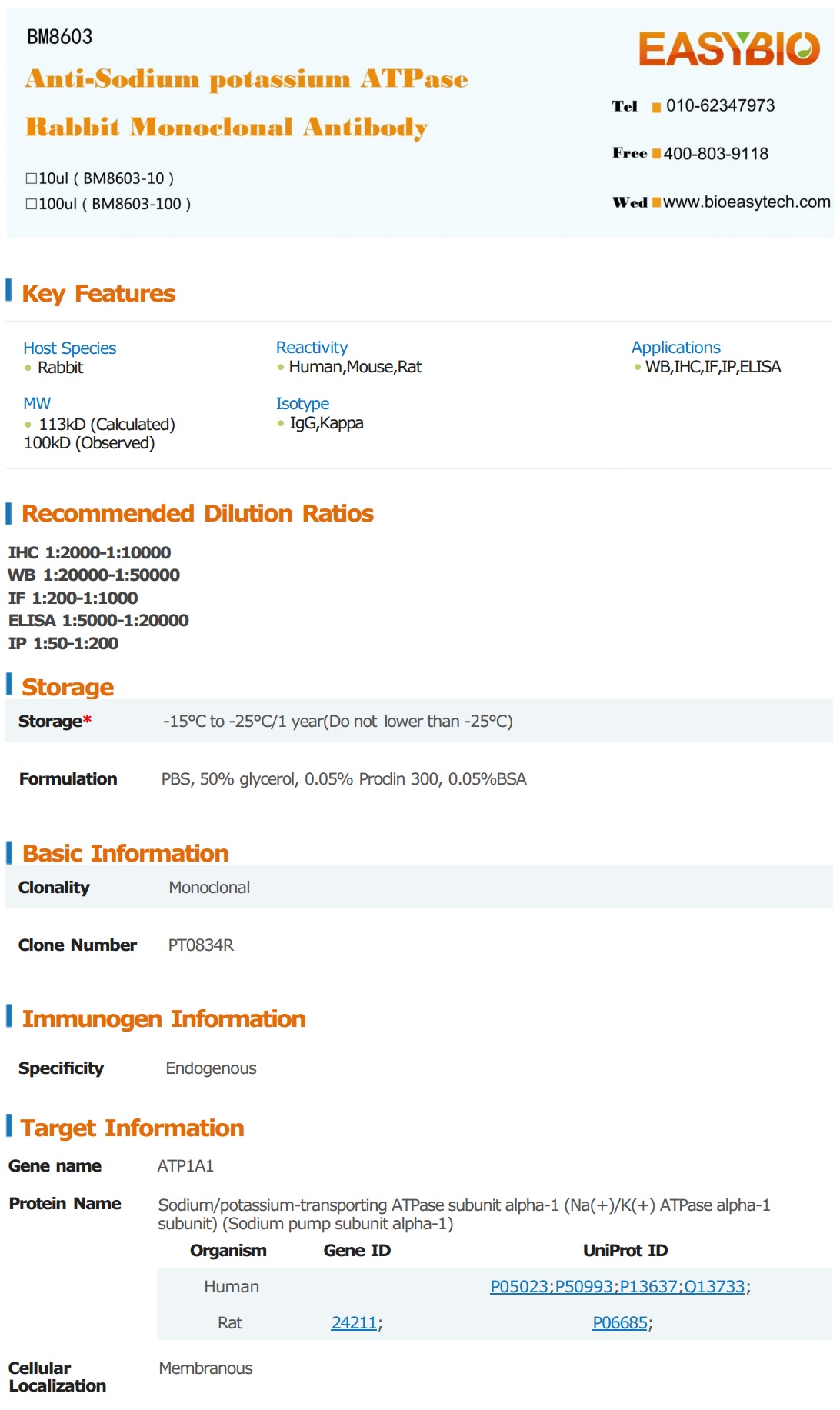This screenshot has height=1410, width=840.
Task: Tick the 100ul (BM8603-100) checkbox
Action: (x=32, y=204)
